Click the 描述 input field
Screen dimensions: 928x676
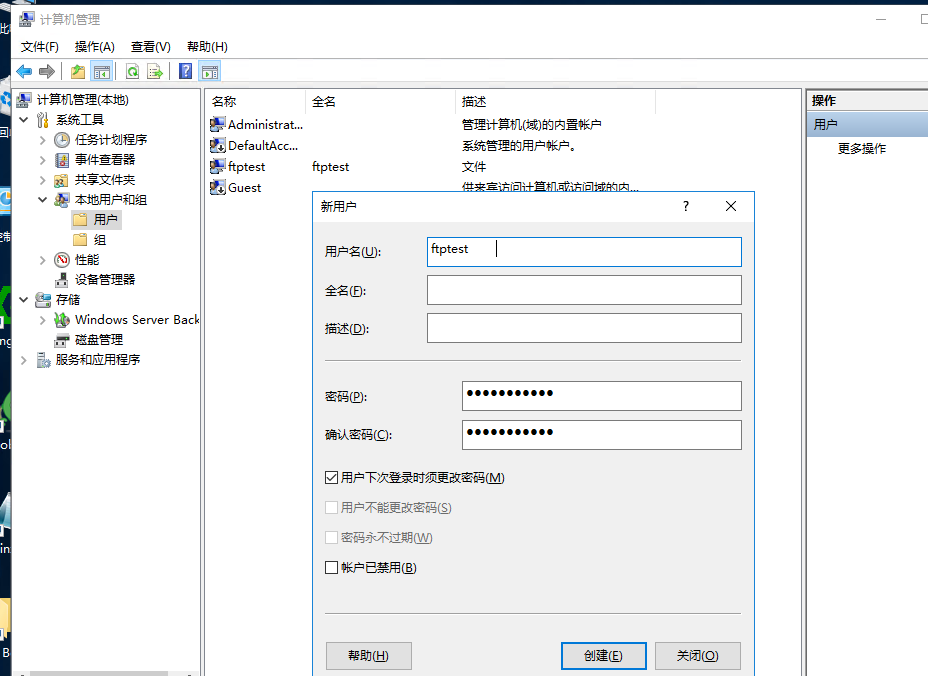tap(584, 328)
